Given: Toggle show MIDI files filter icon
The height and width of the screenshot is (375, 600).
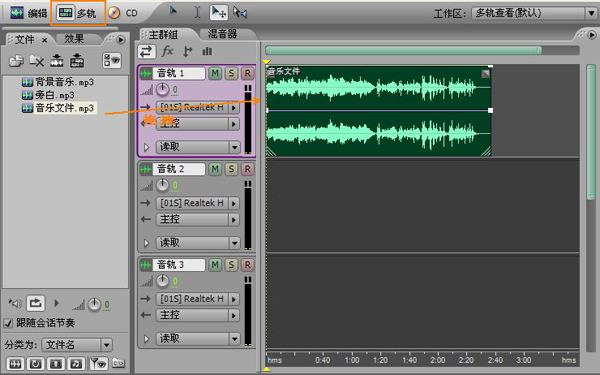Looking at the screenshot, I should [x=76, y=364].
